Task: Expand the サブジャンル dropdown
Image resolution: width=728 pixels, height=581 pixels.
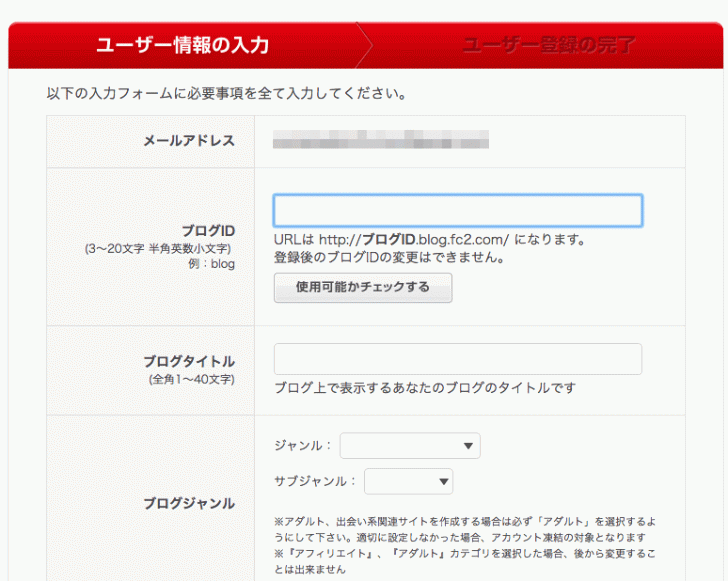Action: click(x=408, y=482)
